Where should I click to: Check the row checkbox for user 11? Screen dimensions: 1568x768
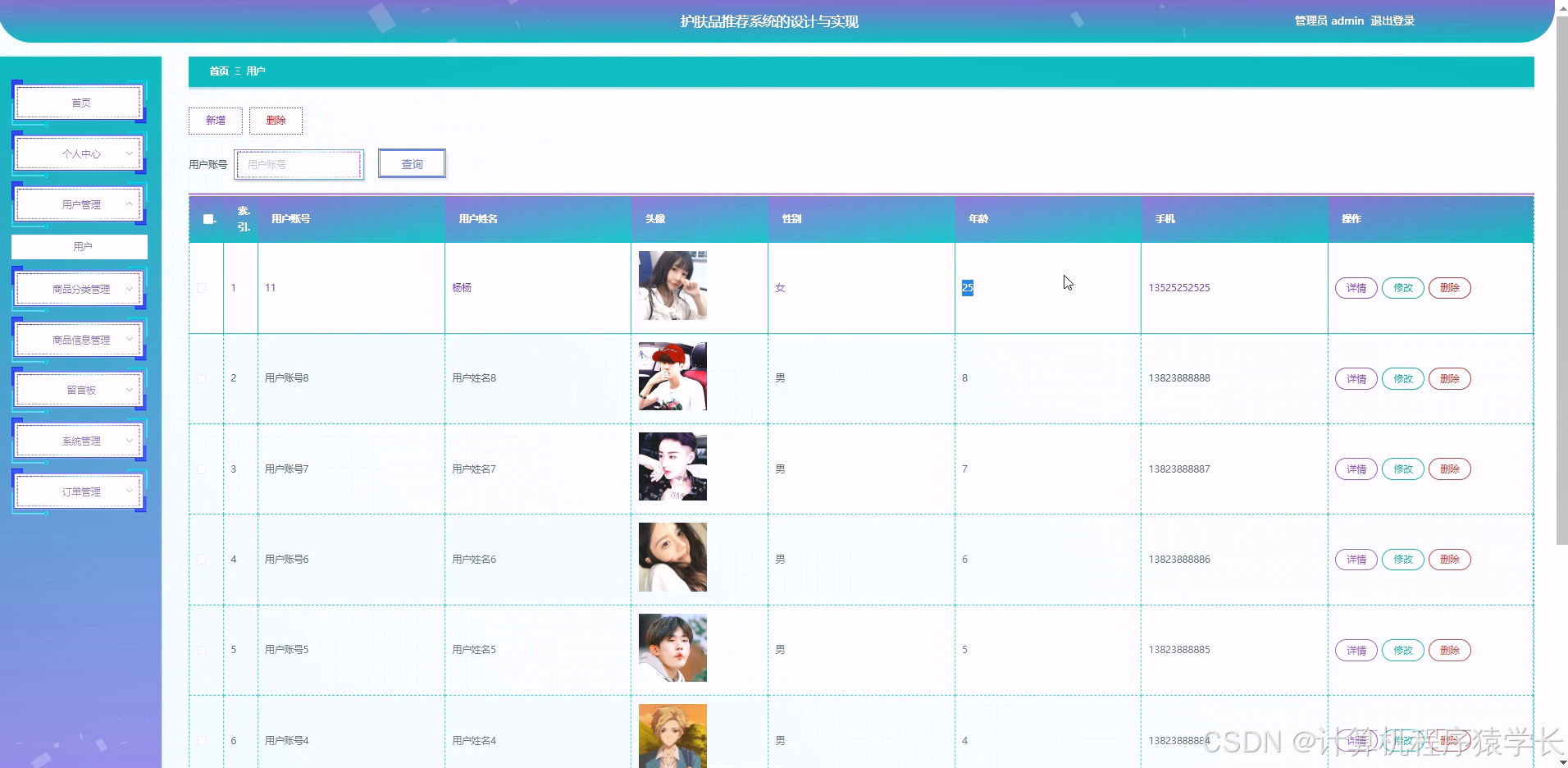(x=202, y=288)
